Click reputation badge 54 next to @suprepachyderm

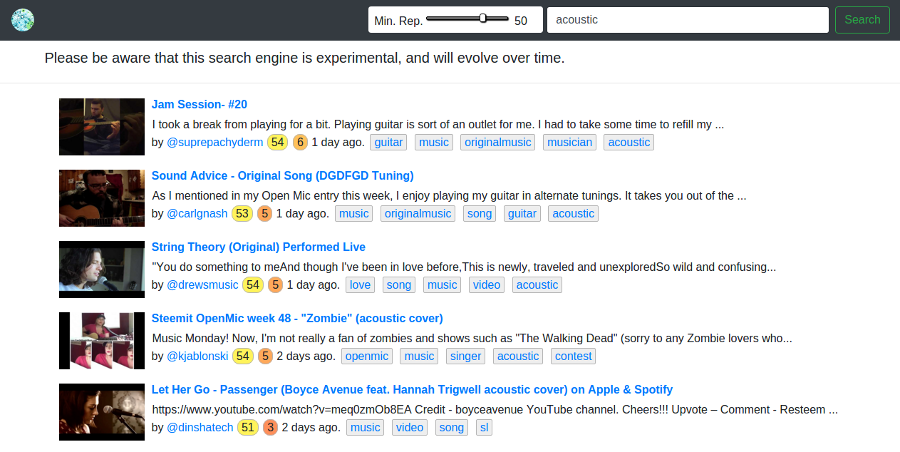277,142
